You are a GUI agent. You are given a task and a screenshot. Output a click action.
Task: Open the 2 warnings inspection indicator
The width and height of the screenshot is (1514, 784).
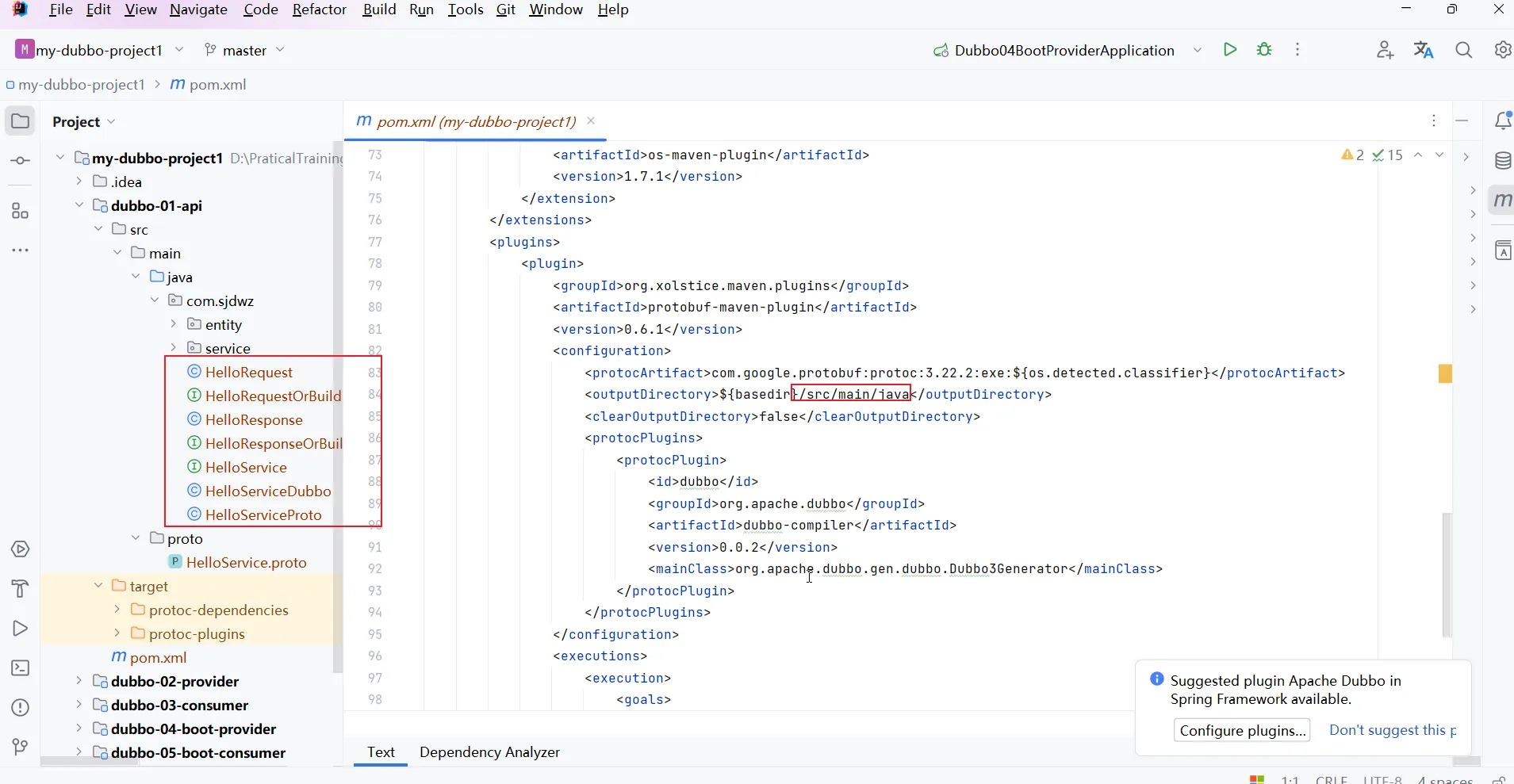click(x=1353, y=155)
